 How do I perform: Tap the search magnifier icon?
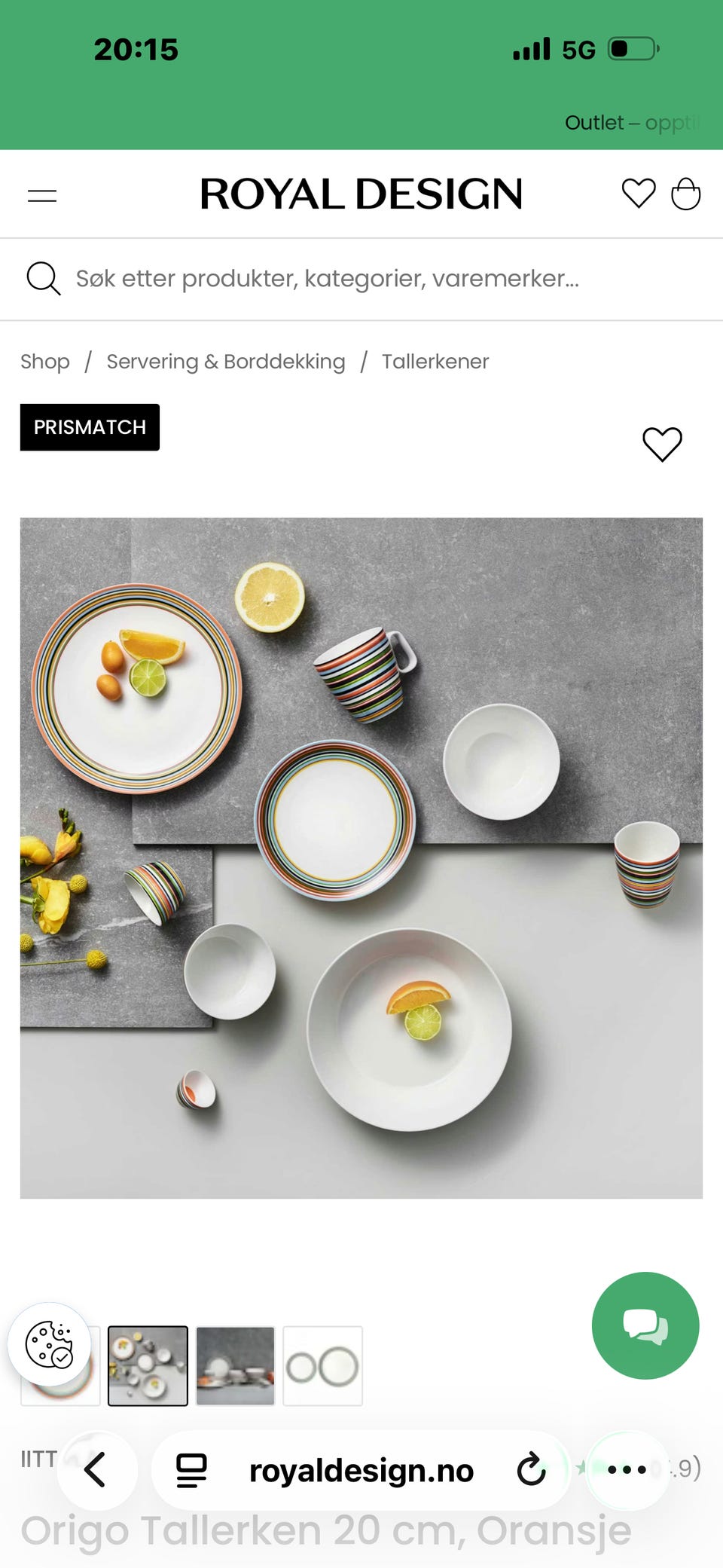[x=43, y=279]
